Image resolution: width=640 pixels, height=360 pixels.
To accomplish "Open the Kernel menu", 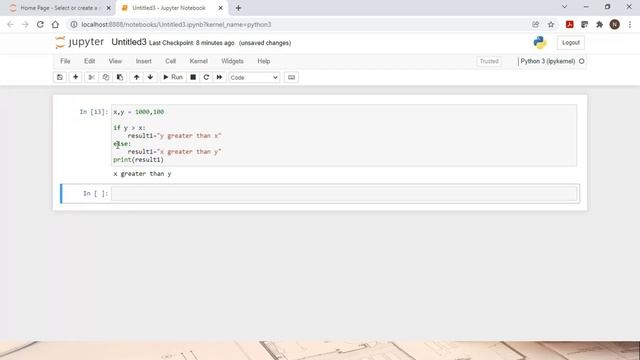I will click(198, 61).
